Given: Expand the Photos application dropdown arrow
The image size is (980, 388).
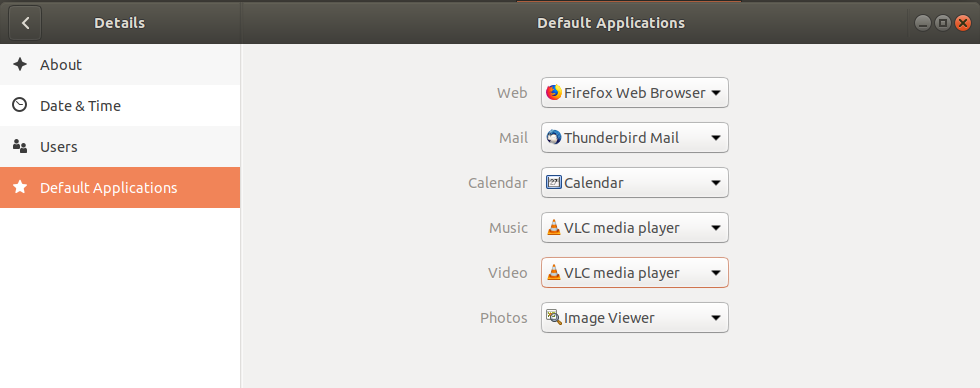Looking at the screenshot, I should (716, 318).
